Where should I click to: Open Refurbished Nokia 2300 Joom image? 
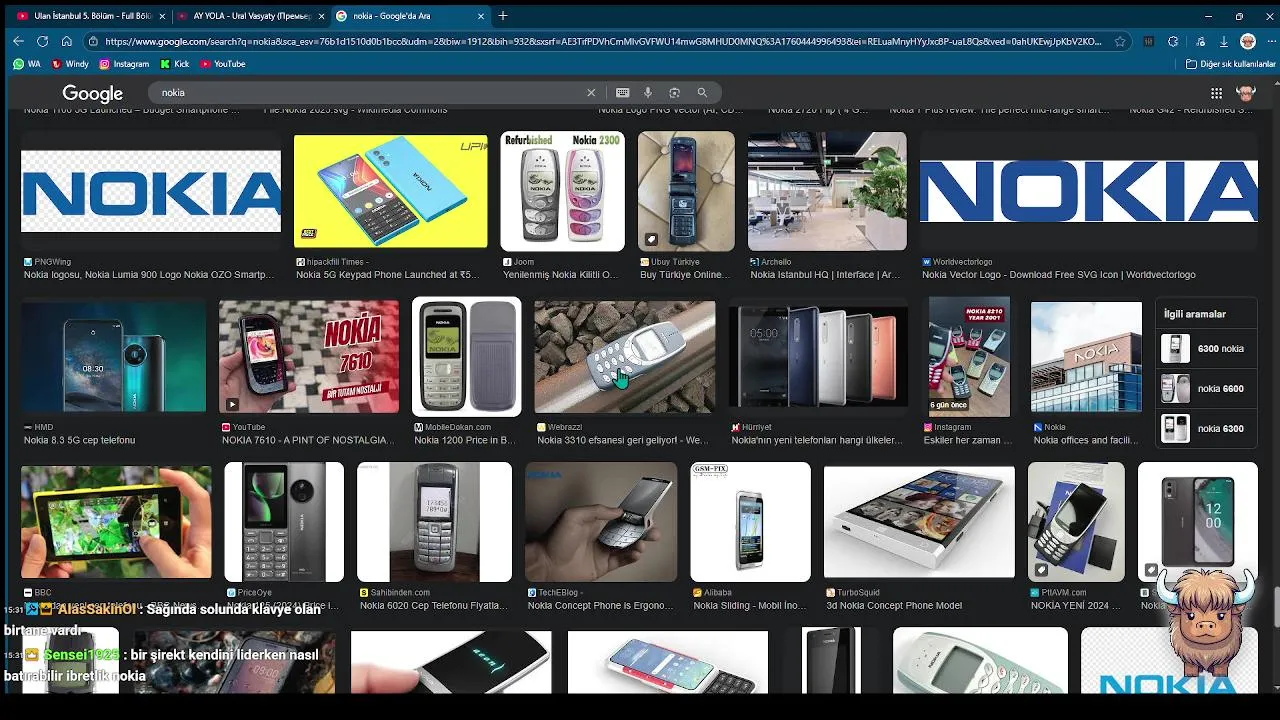[x=562, y=191]
